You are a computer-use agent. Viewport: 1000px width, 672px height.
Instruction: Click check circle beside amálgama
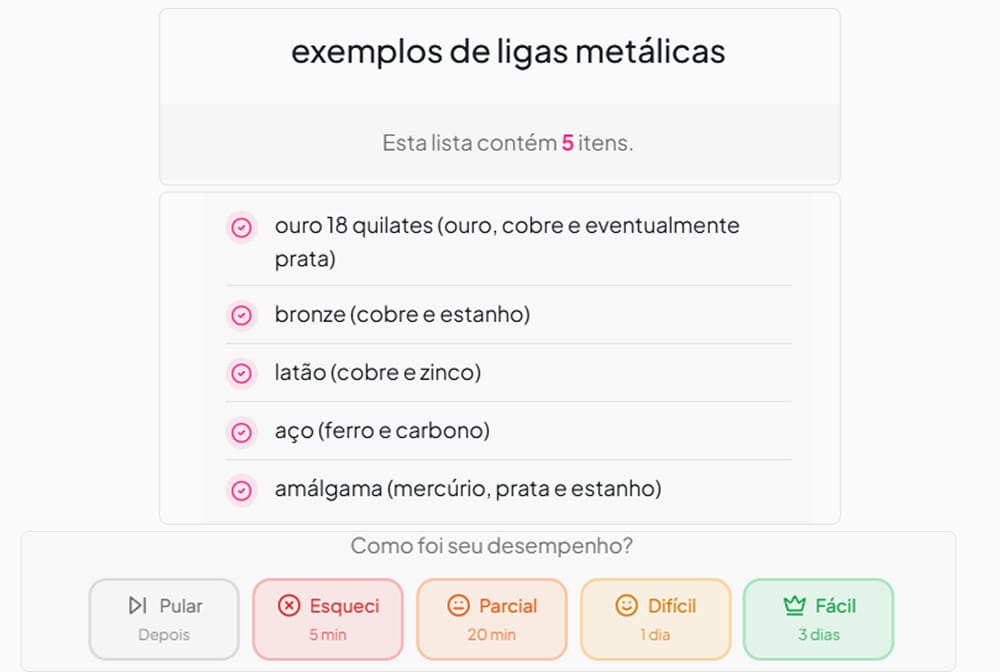pos(241,491)
